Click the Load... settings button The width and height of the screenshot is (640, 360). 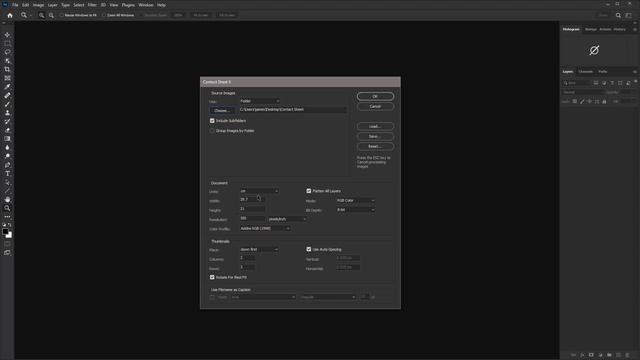point(375,127)
